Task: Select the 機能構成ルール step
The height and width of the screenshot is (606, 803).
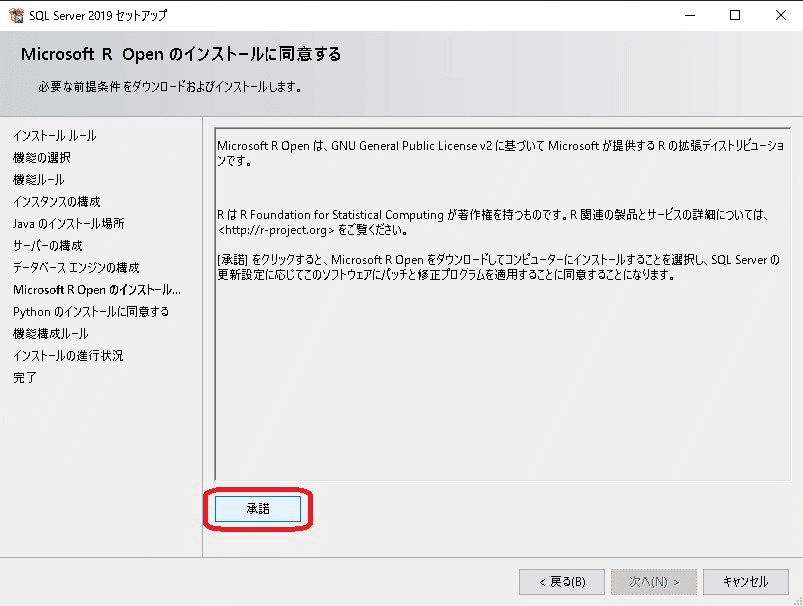Action: pyautogui.click(x=51, y=334)
